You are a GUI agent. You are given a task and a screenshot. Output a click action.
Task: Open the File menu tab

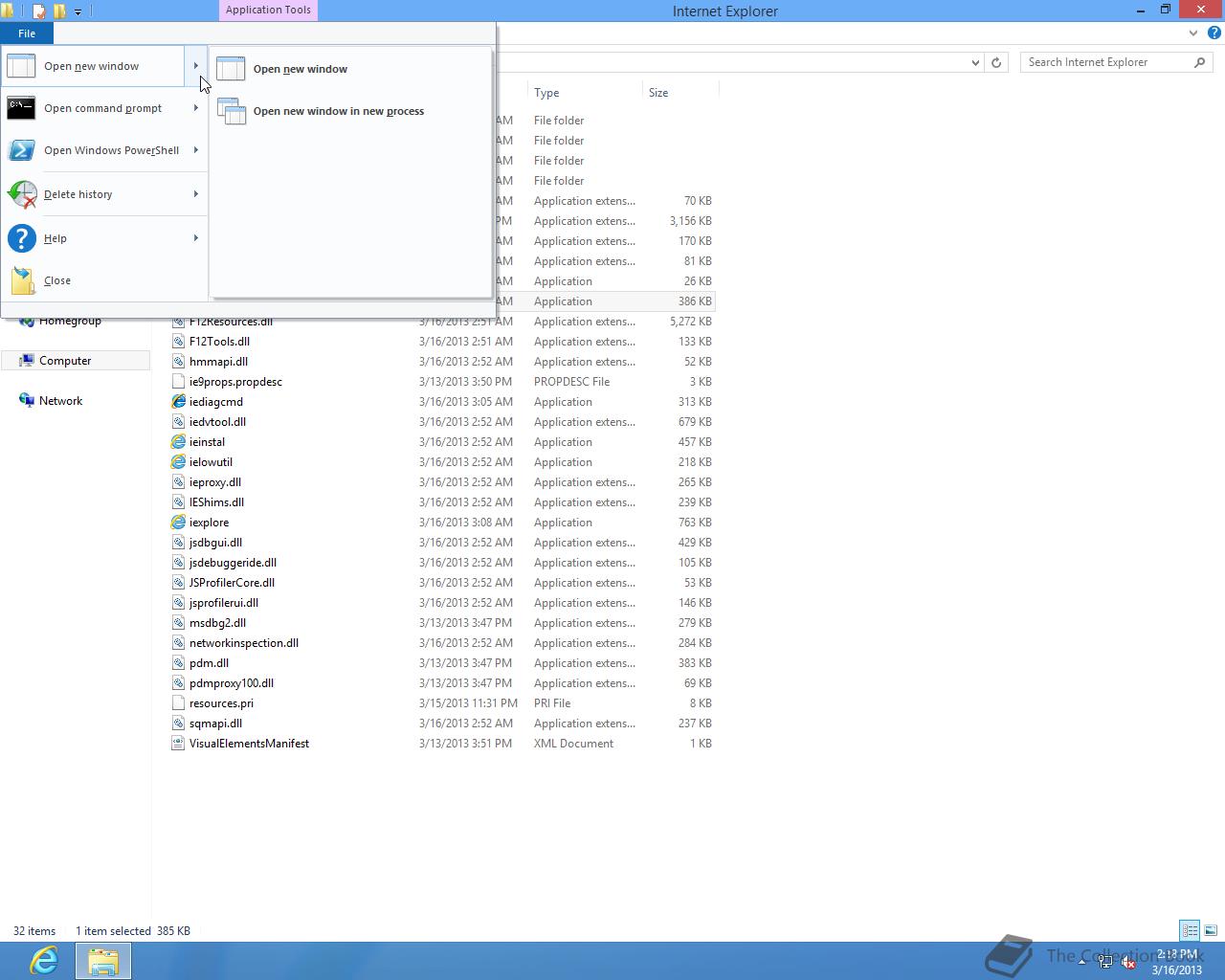[27, 33]
